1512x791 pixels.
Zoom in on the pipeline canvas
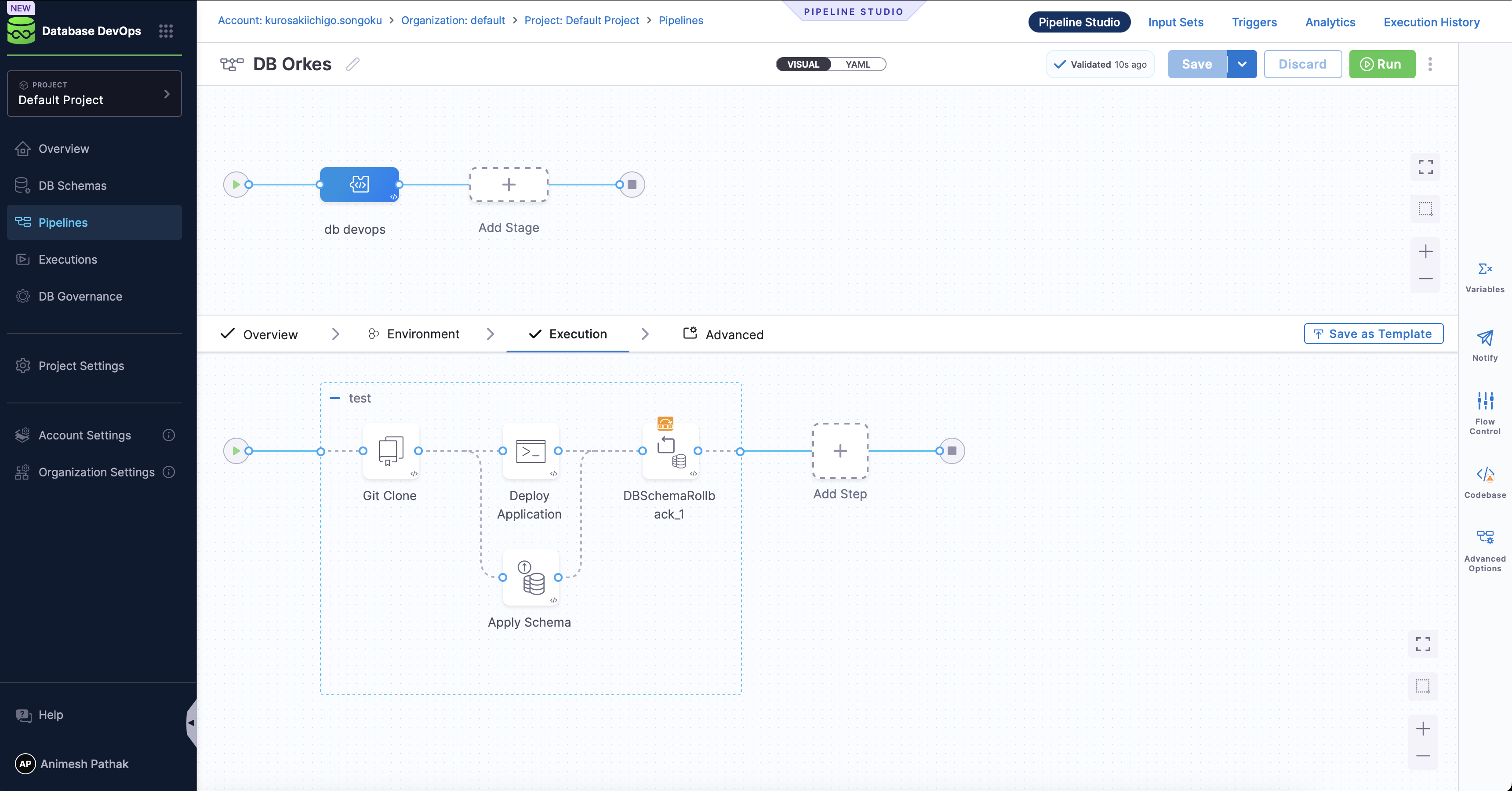[x=1426, y=251]
